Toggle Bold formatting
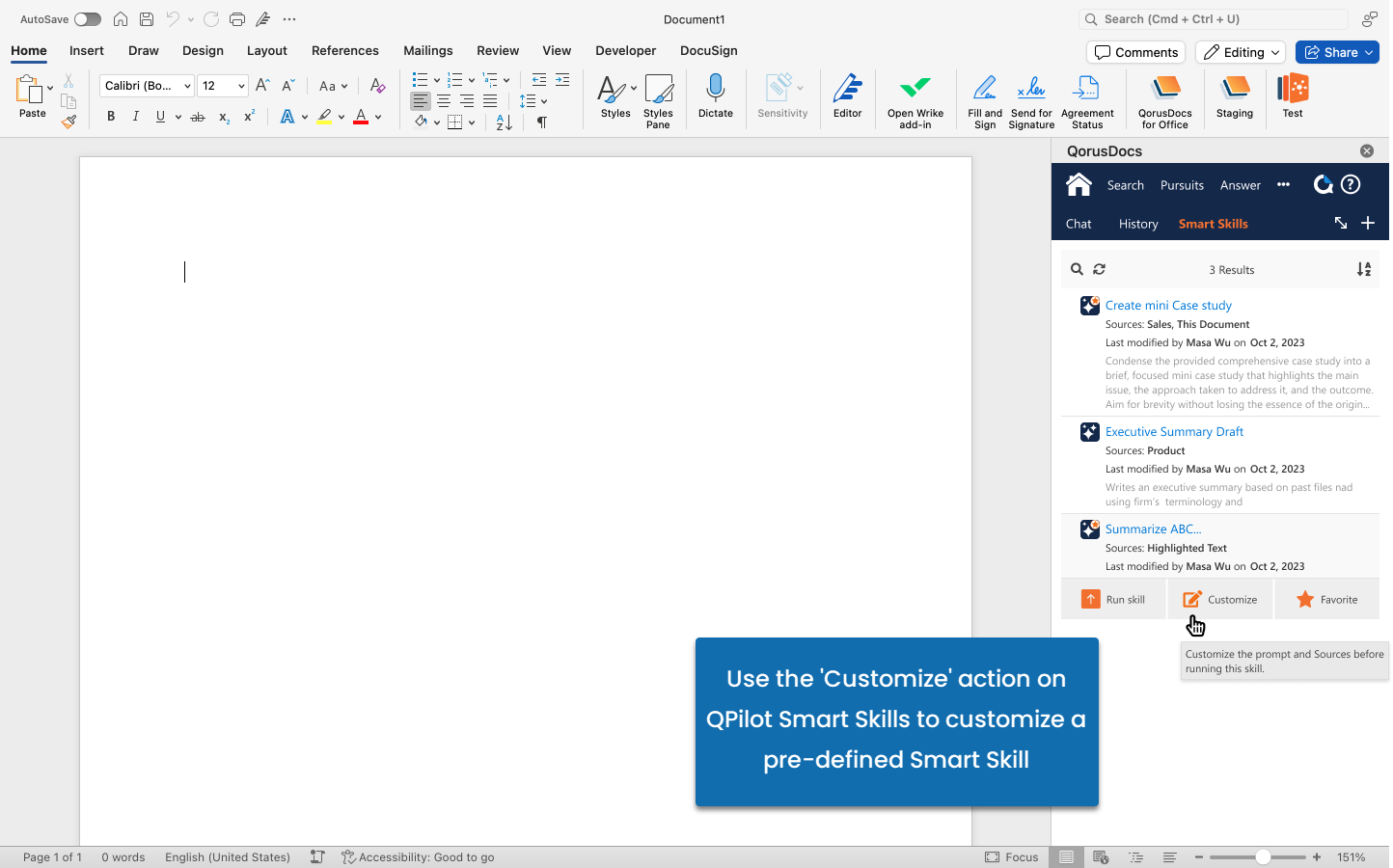Viewport: 1393px width, 868px height. [111, 117]
